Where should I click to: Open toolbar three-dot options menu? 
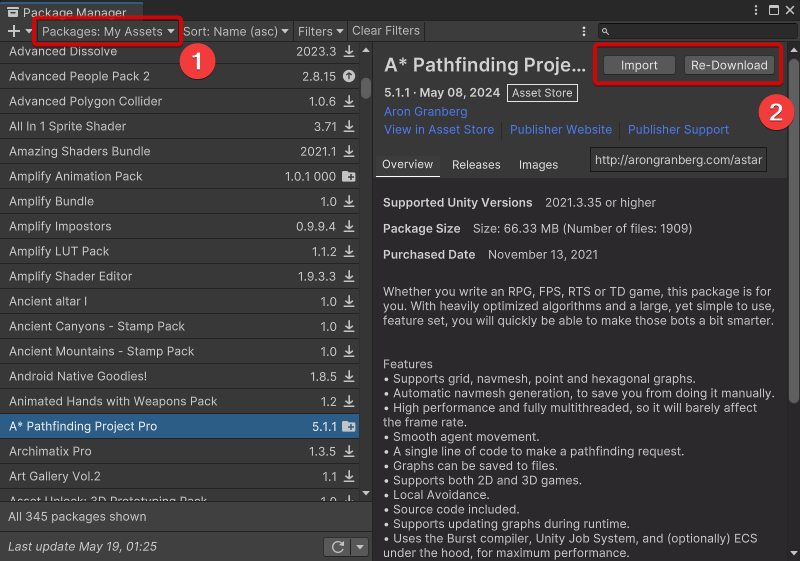pyautogui.click(x=584, y=32)
